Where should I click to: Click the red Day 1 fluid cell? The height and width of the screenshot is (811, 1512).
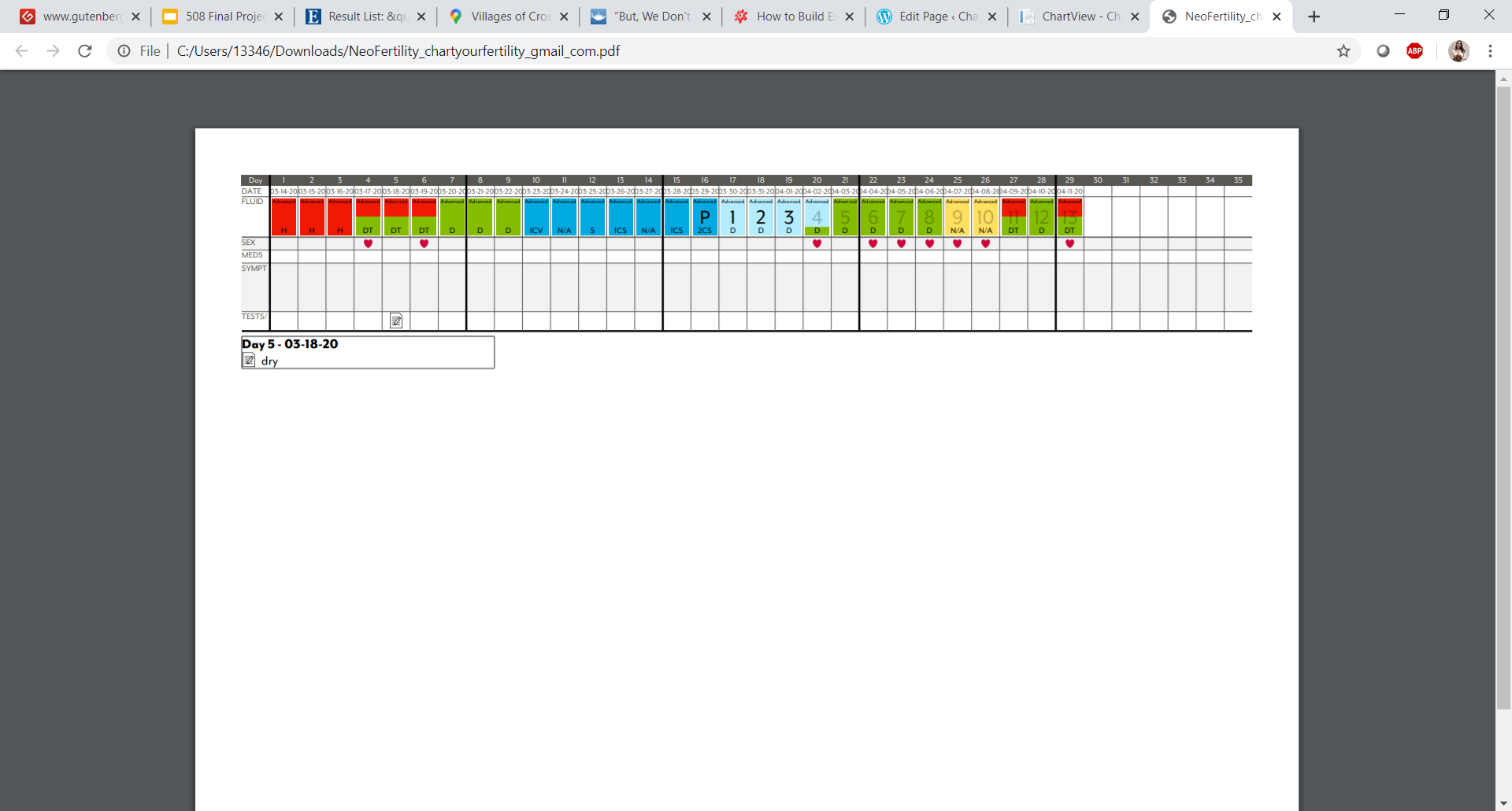(x=283, y=217)
